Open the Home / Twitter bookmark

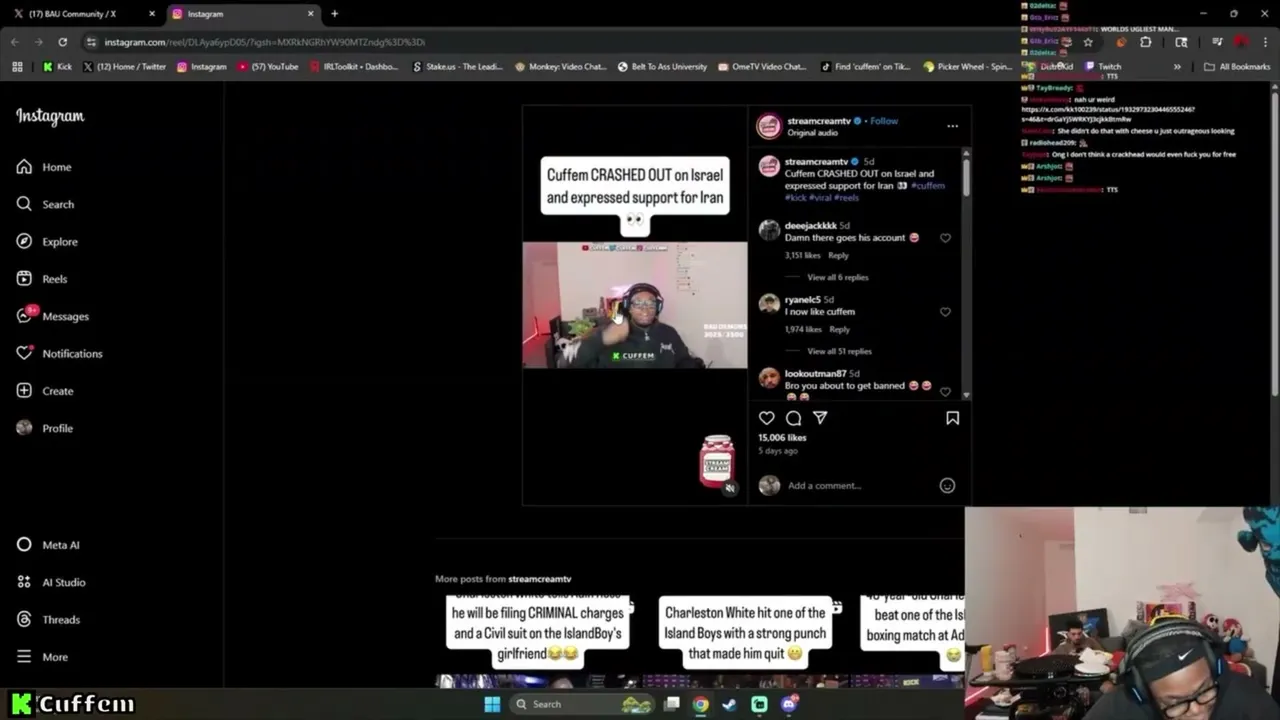pos(125,67)
